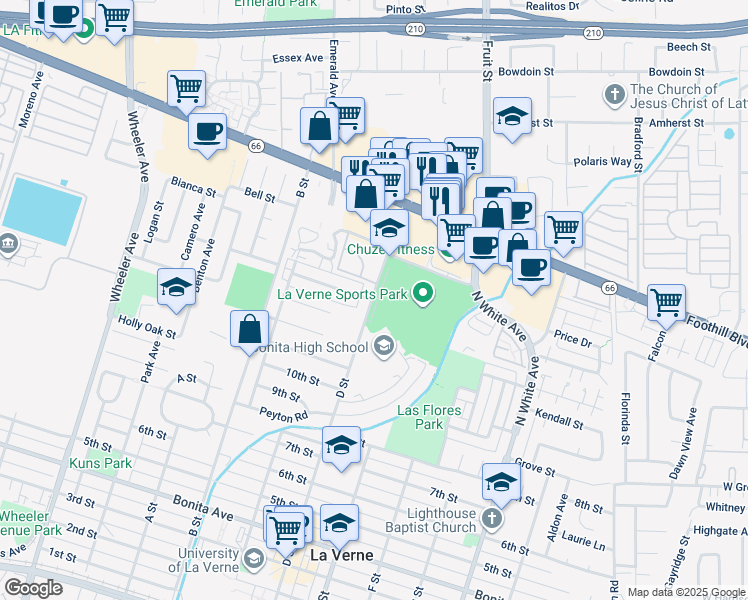Viewport: 748px width, 600px height.
Task: Click the graduation cap marker near Holly Oak St
Action: click(176, 287)
